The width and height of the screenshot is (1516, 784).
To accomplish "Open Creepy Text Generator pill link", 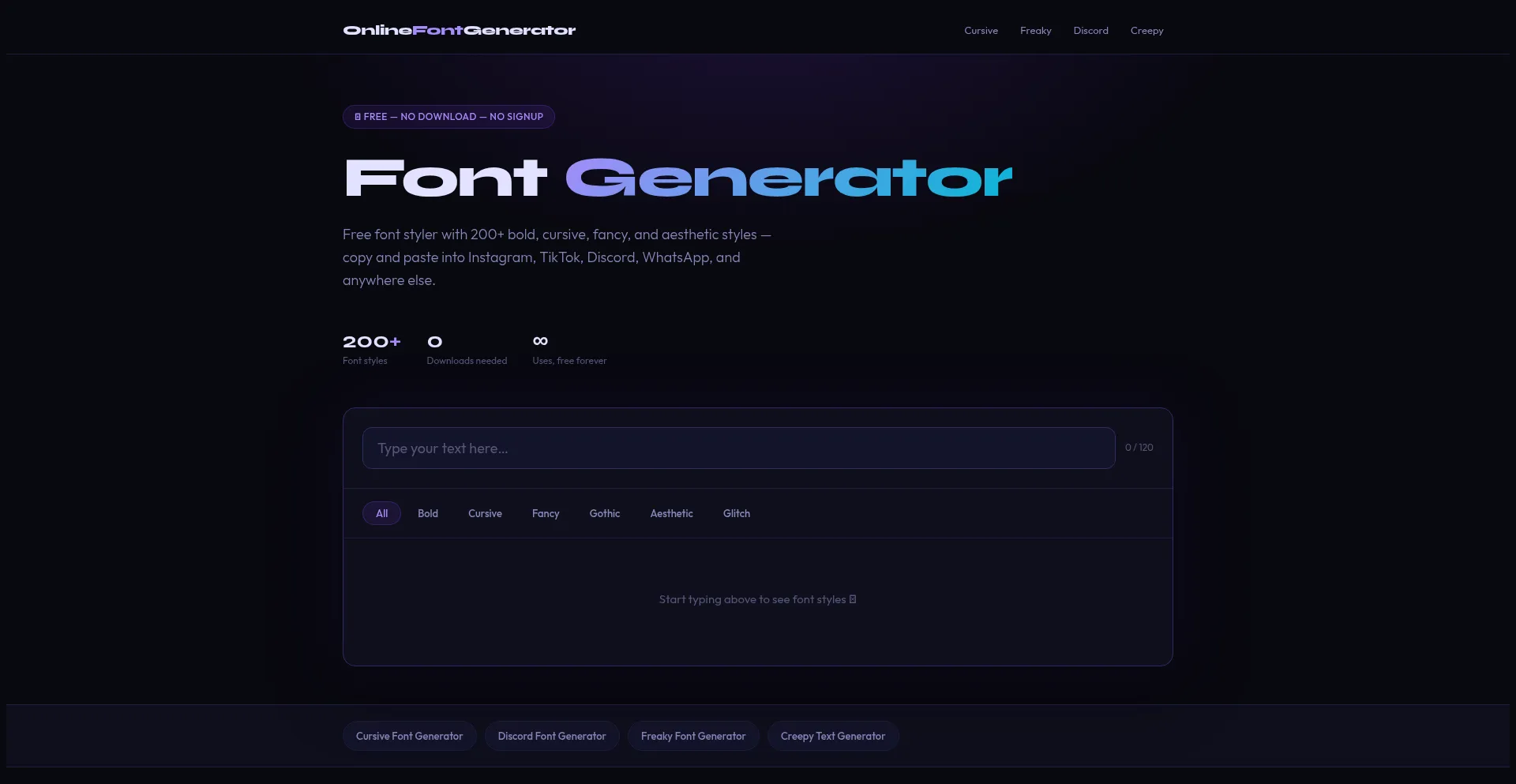I will point(833,736).
